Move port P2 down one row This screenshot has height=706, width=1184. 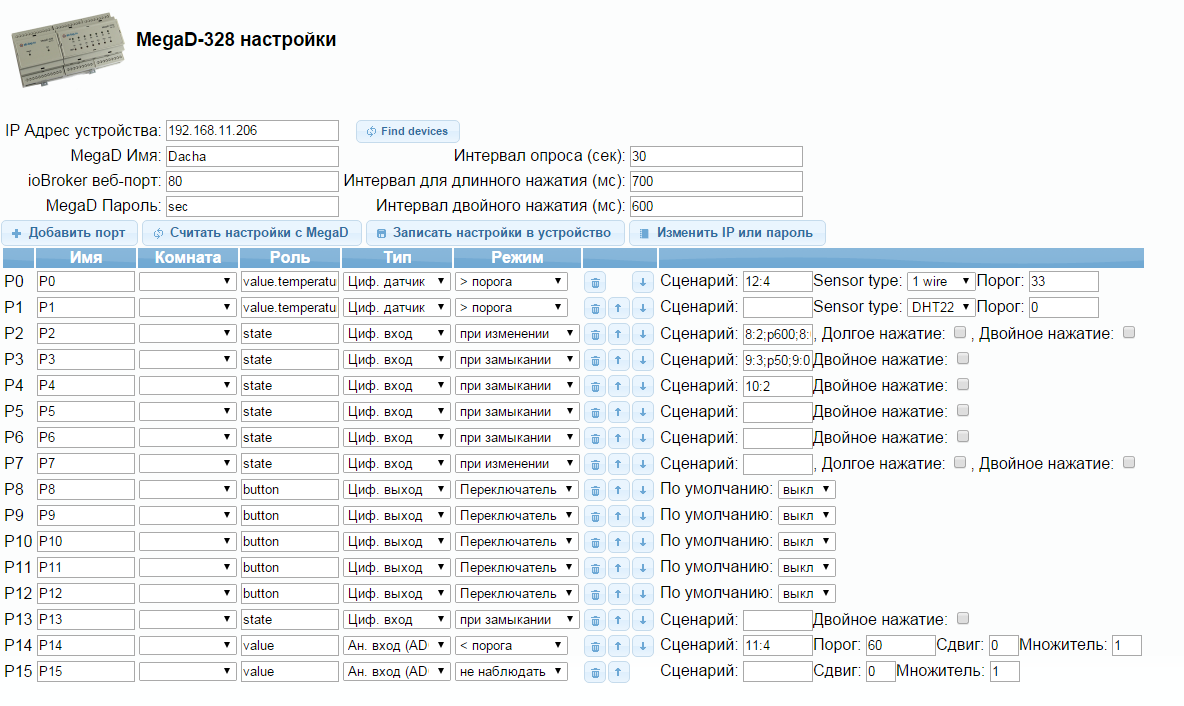coord(643,335)
